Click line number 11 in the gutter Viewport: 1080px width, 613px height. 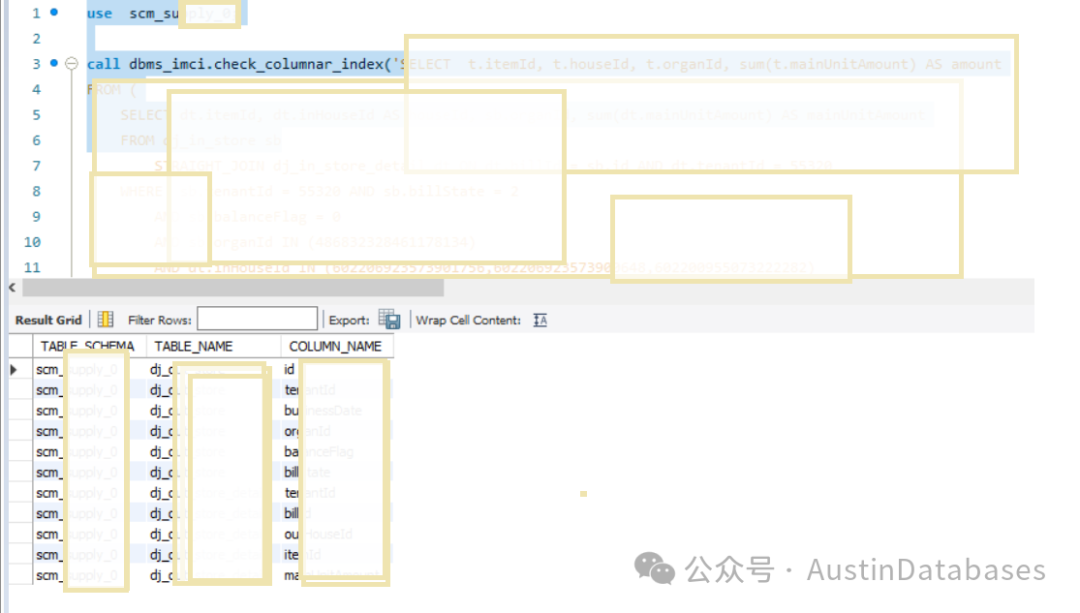coord(32,268)
